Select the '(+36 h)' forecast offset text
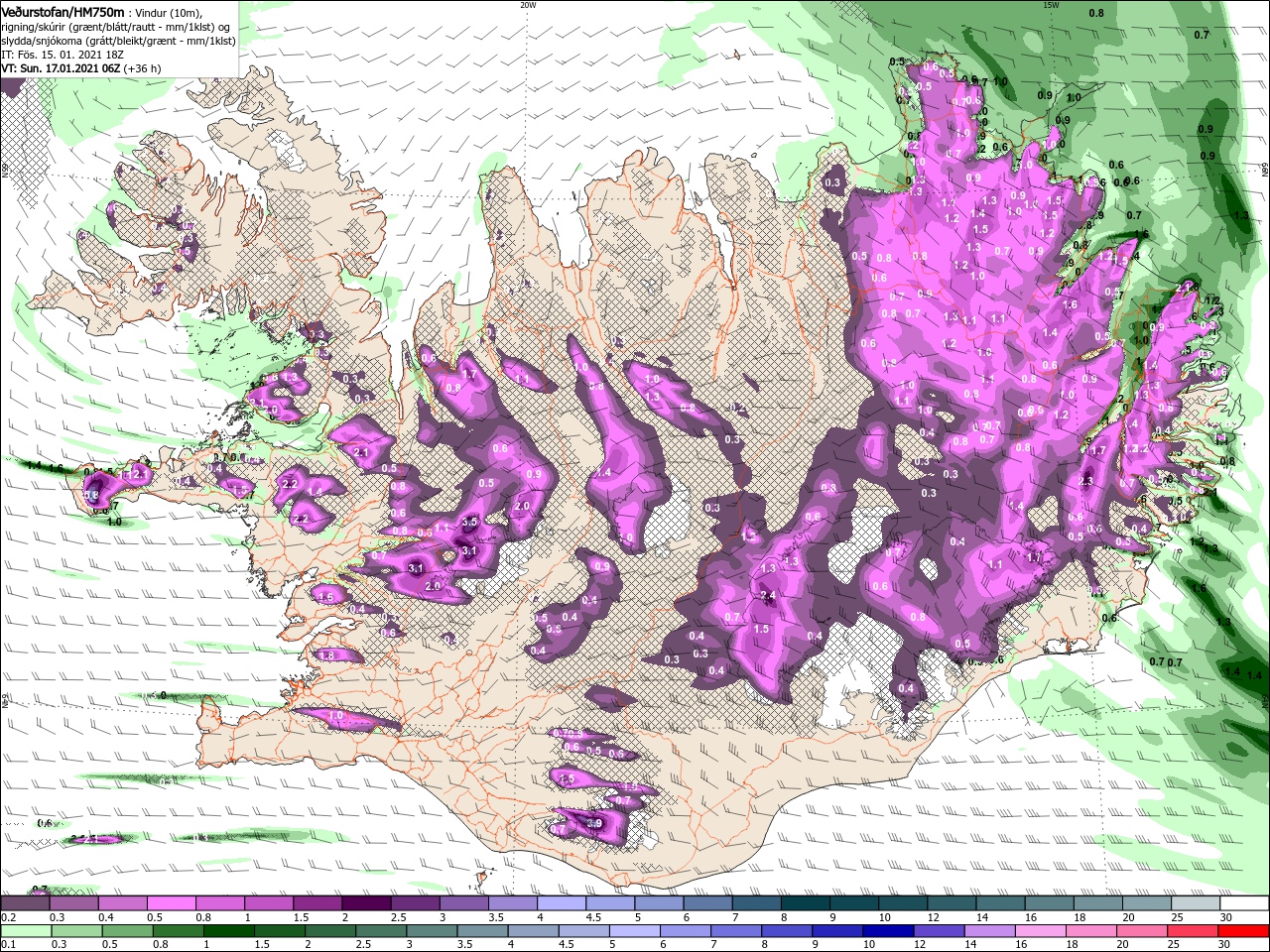The image size is (1270, 952). pyautogui.click(x=144, y=68)
